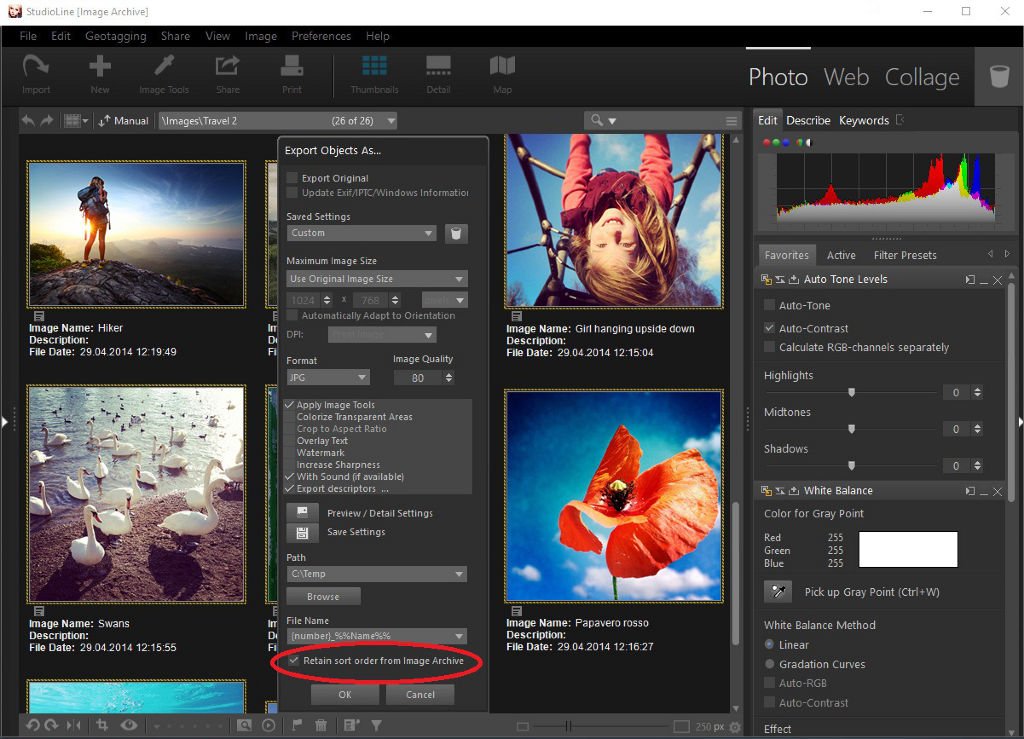This screenshot has height=739, width=1024.
Task: Click the Browse button for path
Action: [323, 596]
